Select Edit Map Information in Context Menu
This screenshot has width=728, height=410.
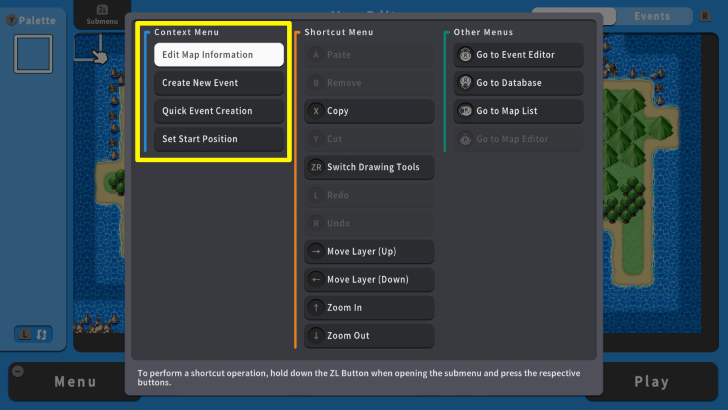pos(219,55)
